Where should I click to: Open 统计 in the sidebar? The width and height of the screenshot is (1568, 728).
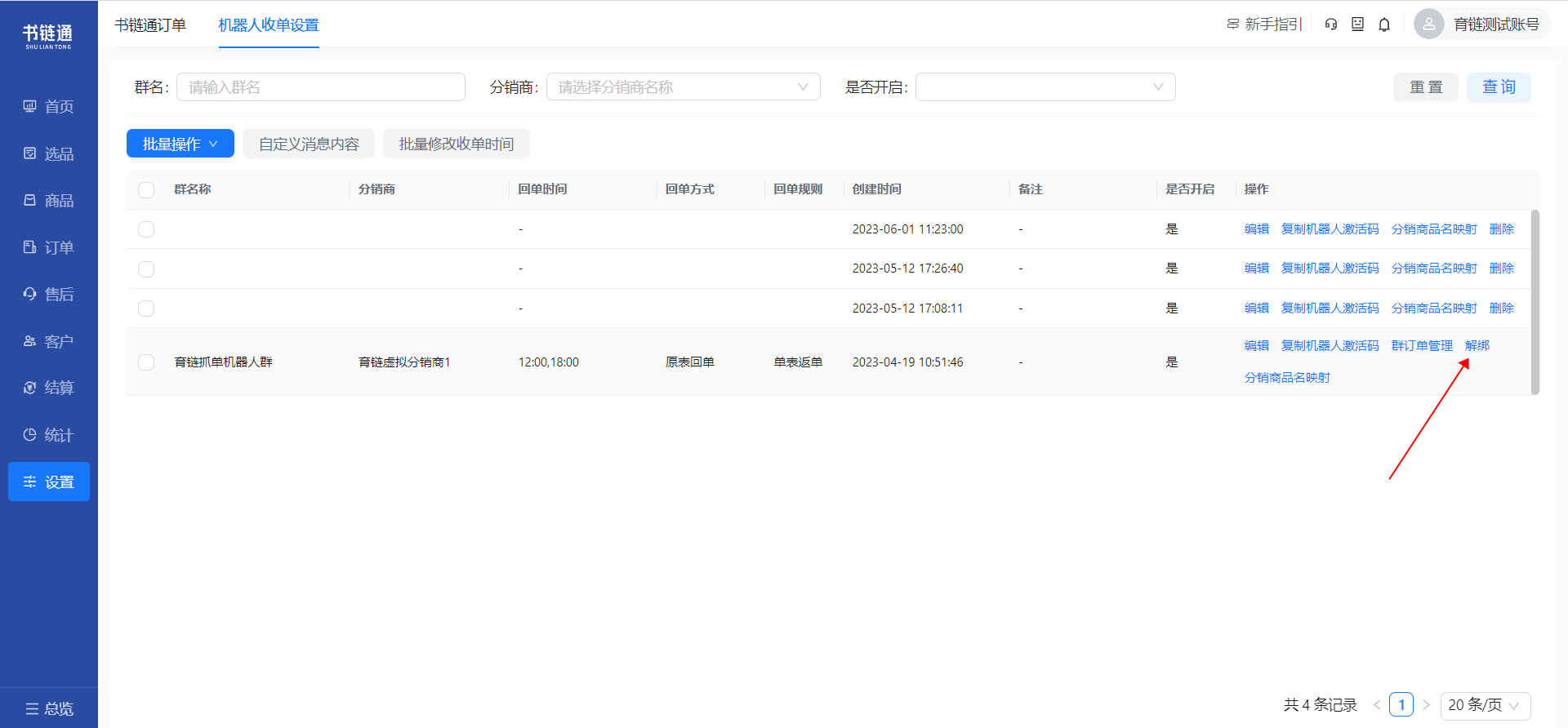[49, 435]
